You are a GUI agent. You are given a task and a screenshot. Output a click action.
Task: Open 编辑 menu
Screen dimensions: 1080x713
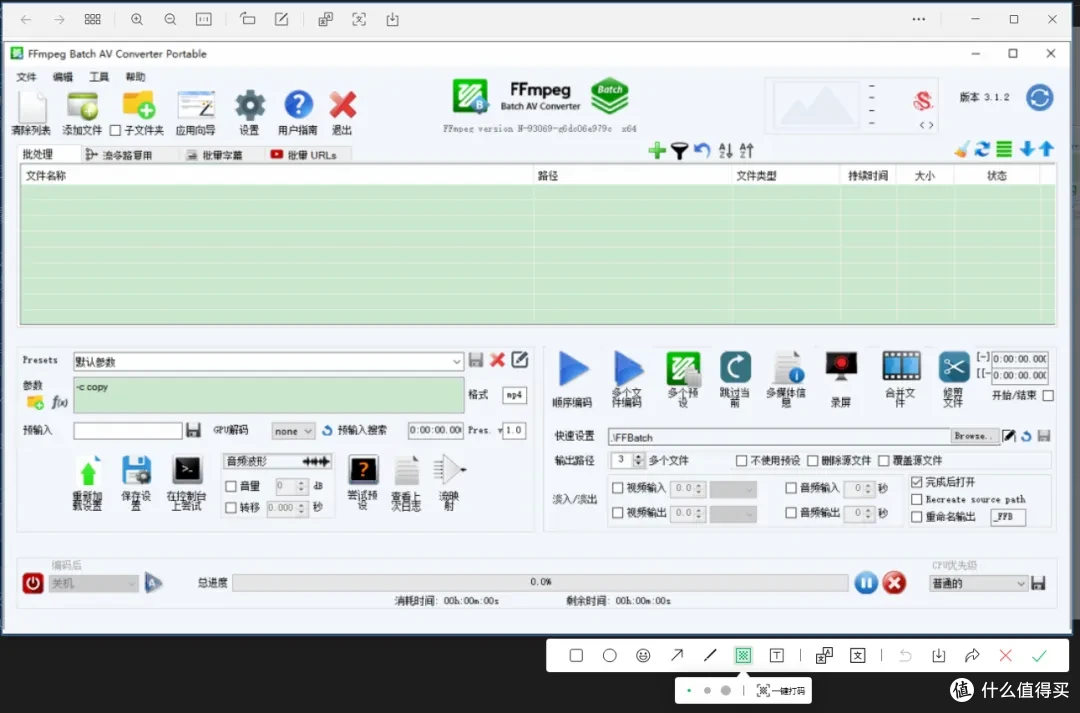[x=63, y=76]
